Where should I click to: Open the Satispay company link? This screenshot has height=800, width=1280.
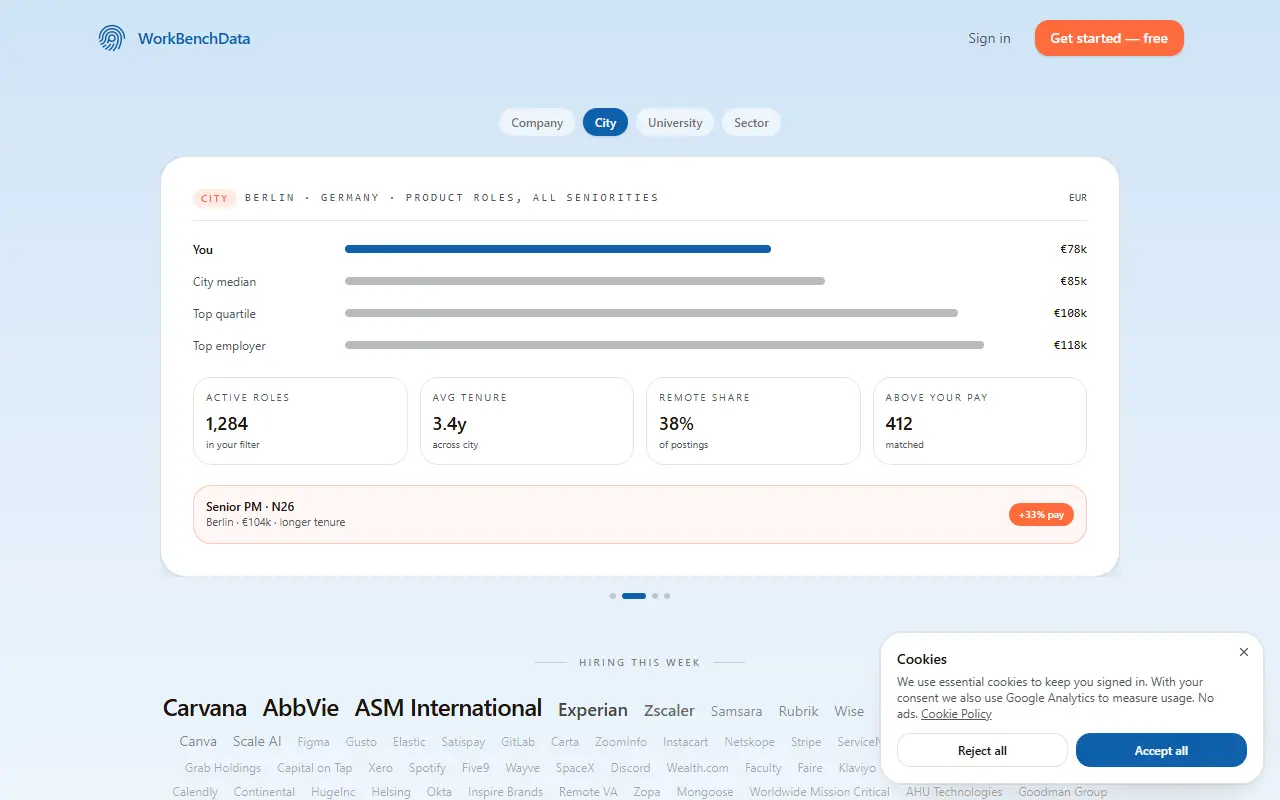[x=463, y=742]
